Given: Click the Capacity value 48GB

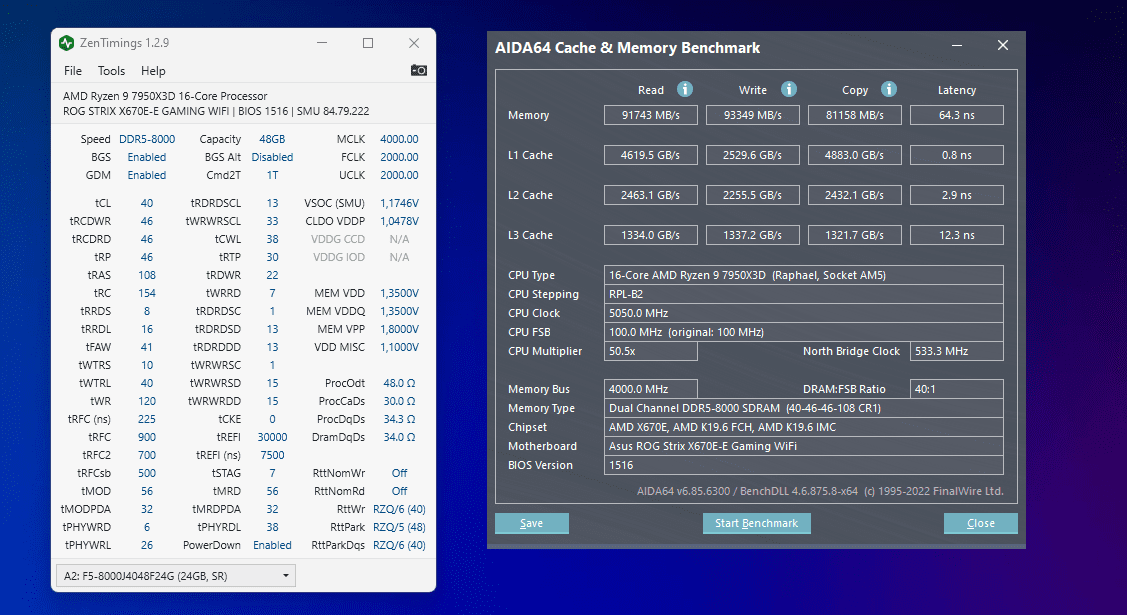Looking at the screenshot, I should pos(272,139).
